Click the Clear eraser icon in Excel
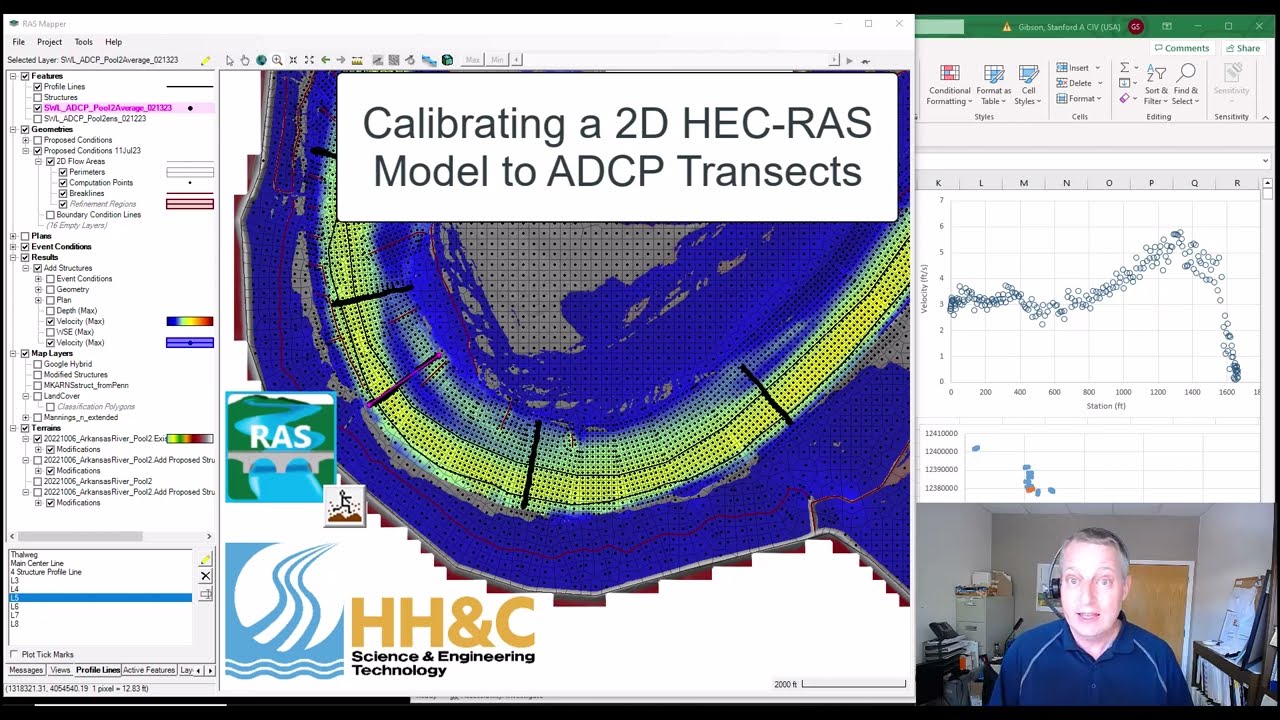Image resolution: width=1280 pixels, height=720 pixels. pyautogui.click(x=1125, y=98)
